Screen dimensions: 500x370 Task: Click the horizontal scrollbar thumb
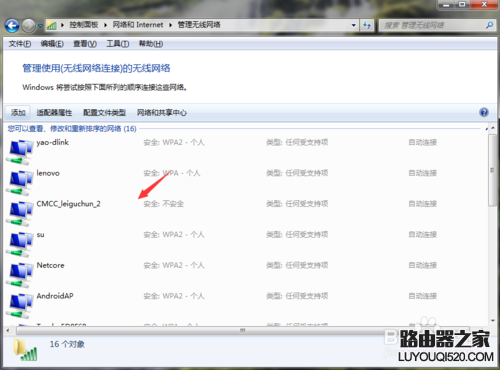243,330
